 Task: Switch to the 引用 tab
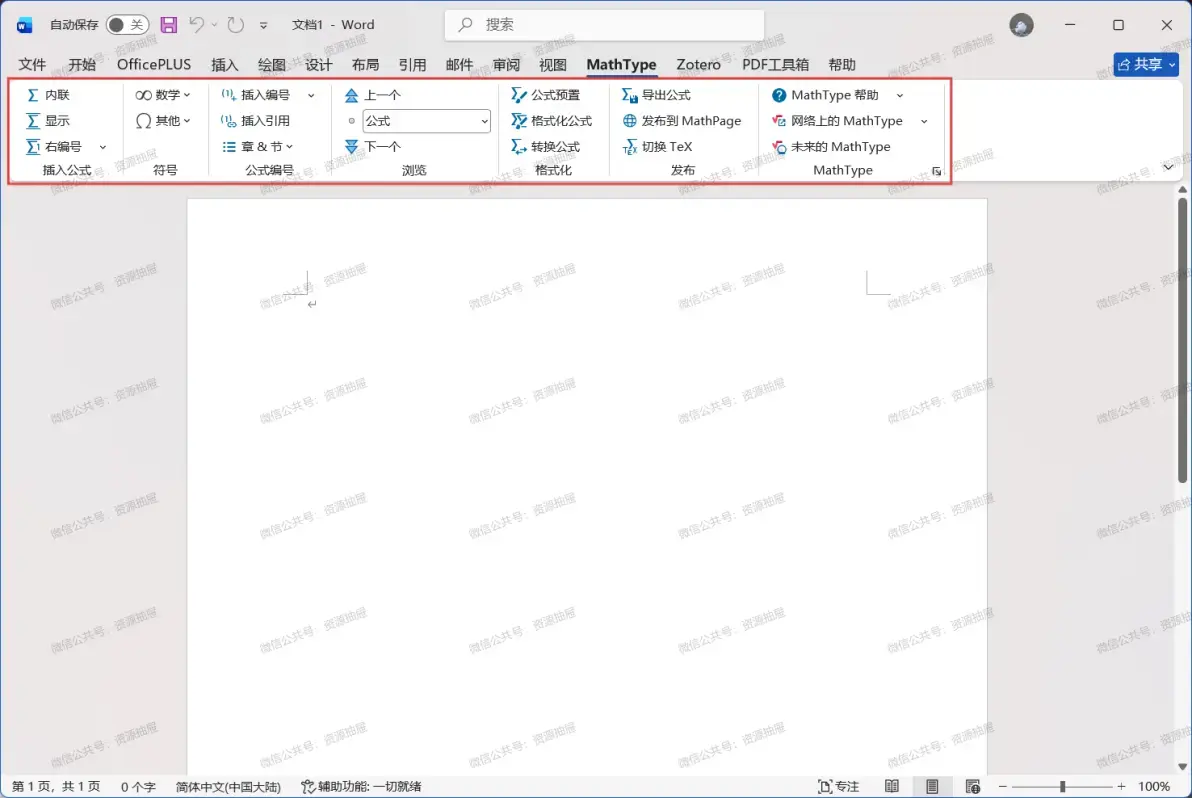[x=412, y=65]
